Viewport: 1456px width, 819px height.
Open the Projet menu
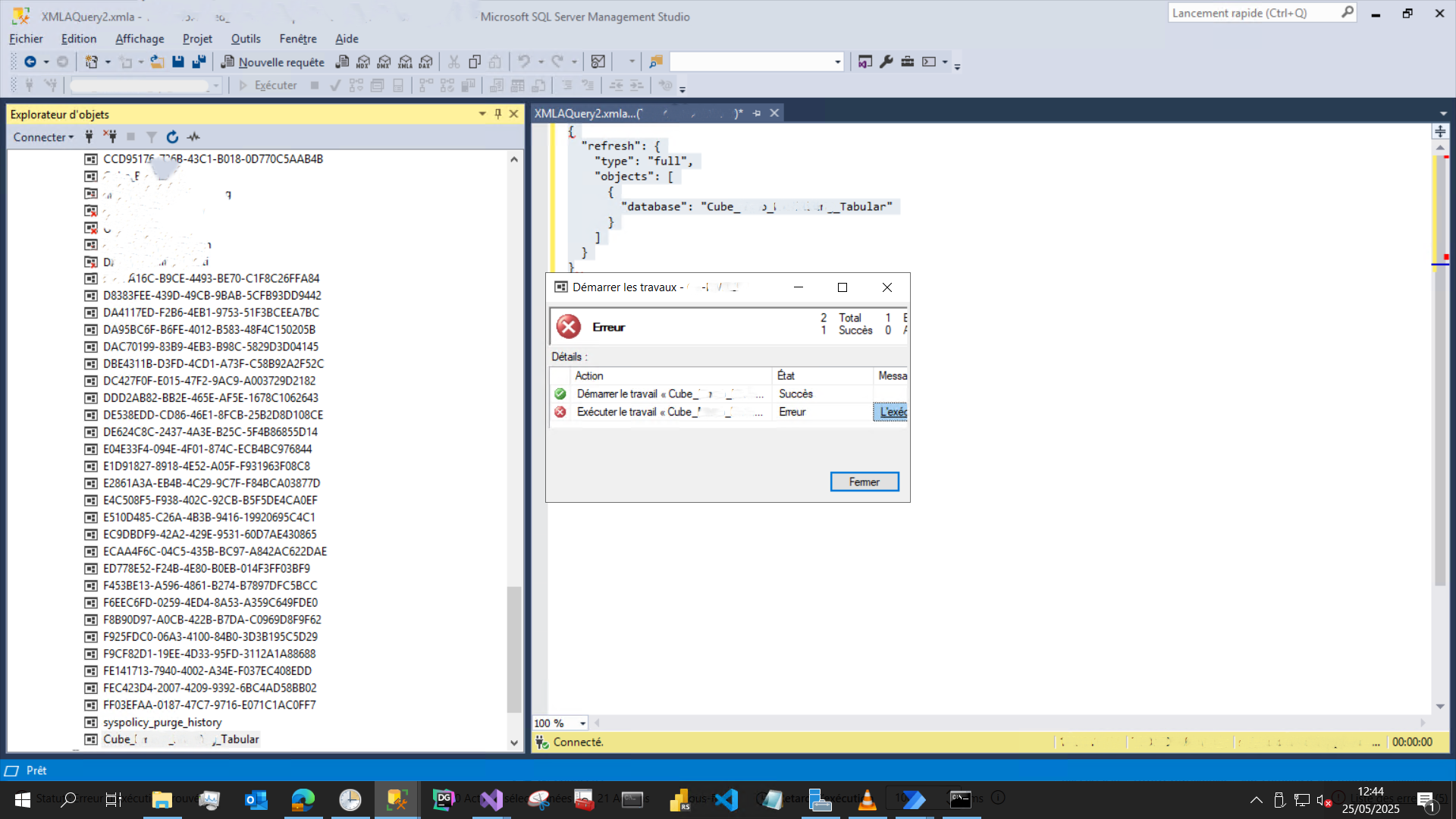click(197, 39)
